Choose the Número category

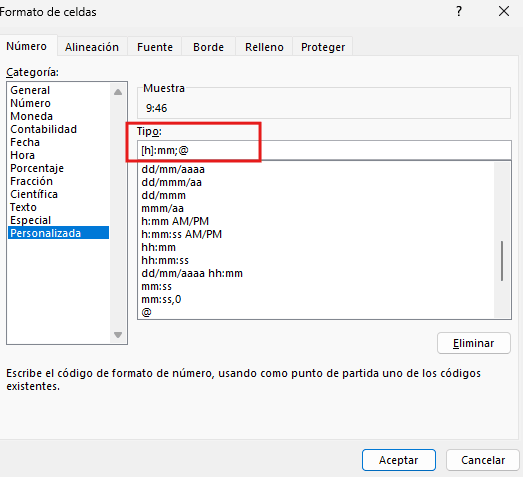(x=59, y=103)
